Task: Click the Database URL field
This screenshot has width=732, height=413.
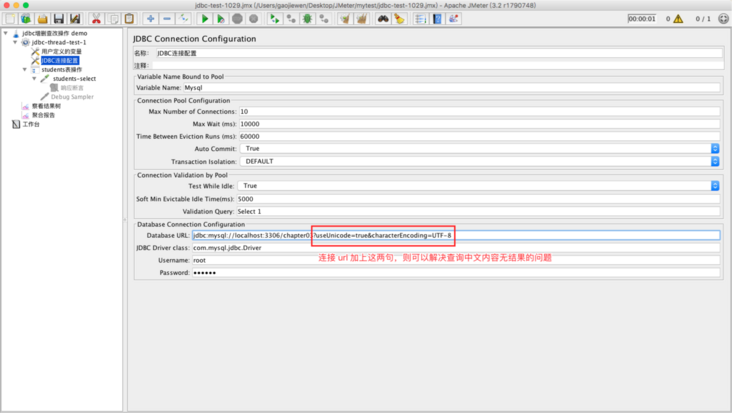Action: [456, 235]
